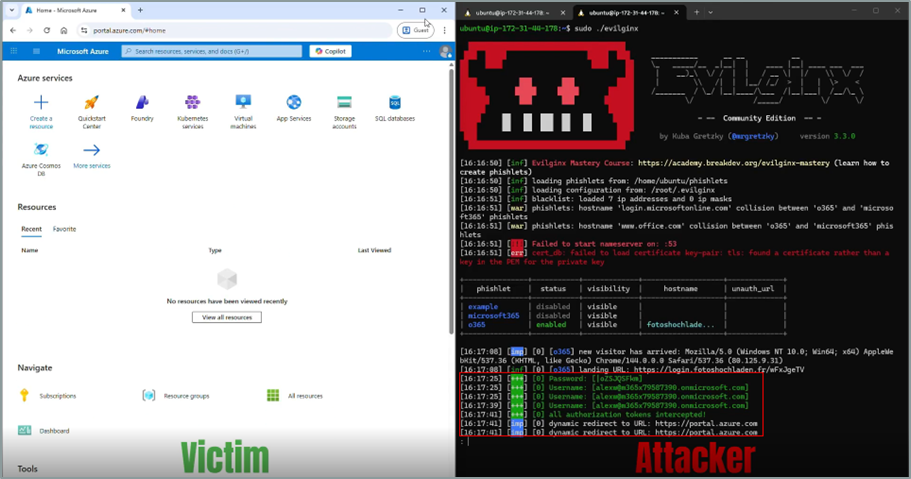Image resolution: width=911 pixels, height=479 pixels.
Task: Open Virtual machines service icon
Action: [x=243, y=102]
